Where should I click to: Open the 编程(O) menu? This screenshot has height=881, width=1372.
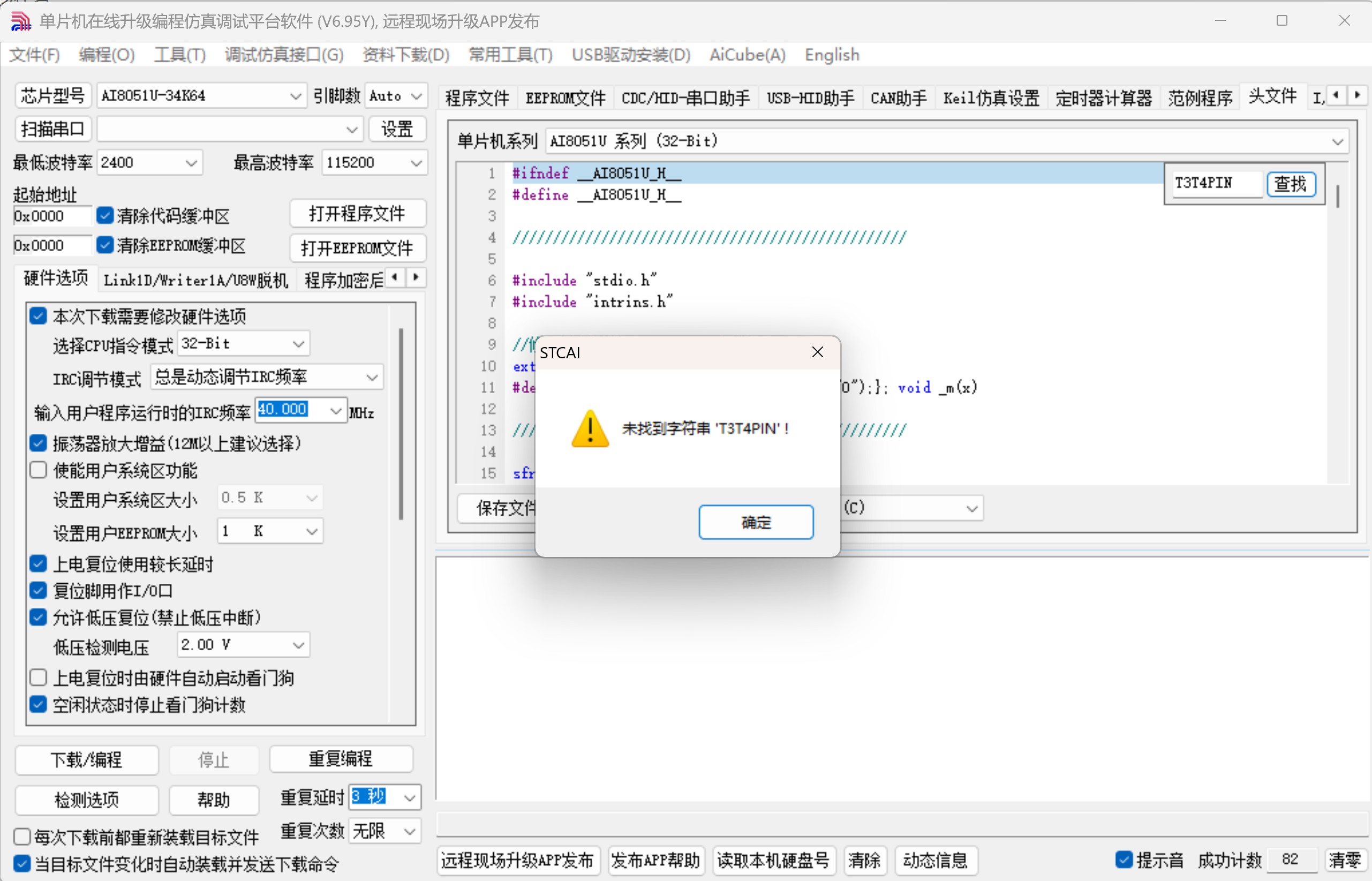point(107,55)
